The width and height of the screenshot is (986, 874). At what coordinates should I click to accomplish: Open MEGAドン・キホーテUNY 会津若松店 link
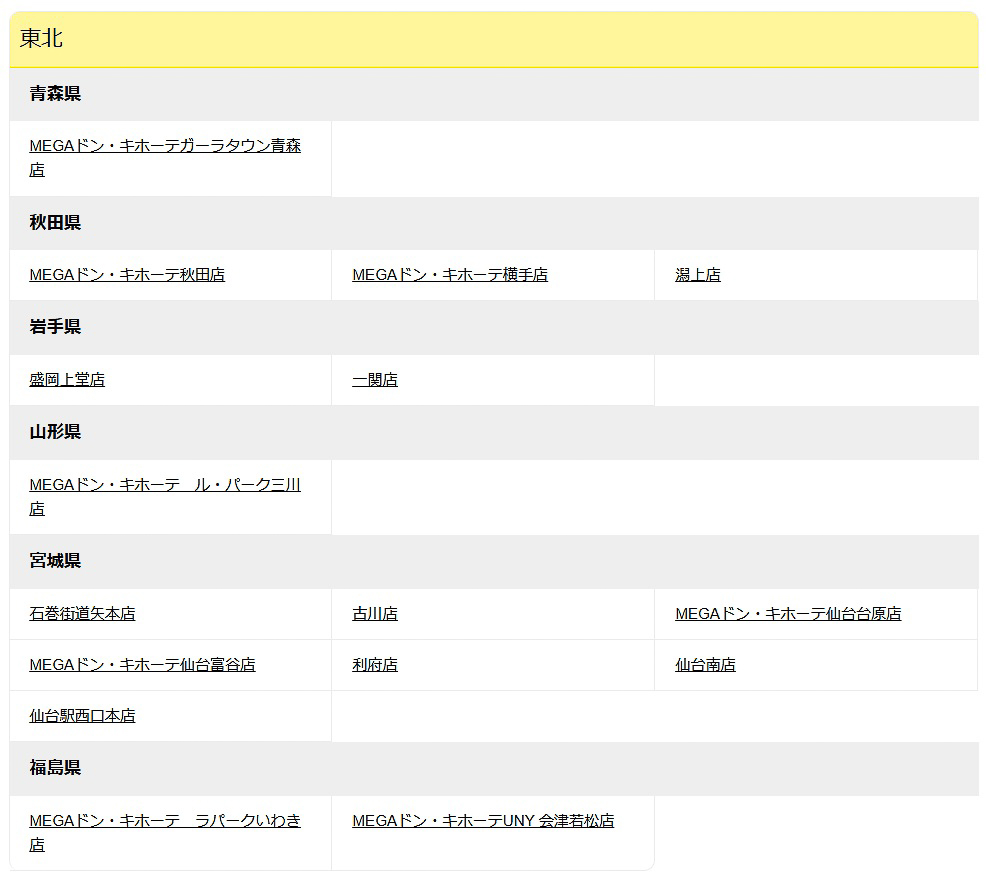(483, 821)
